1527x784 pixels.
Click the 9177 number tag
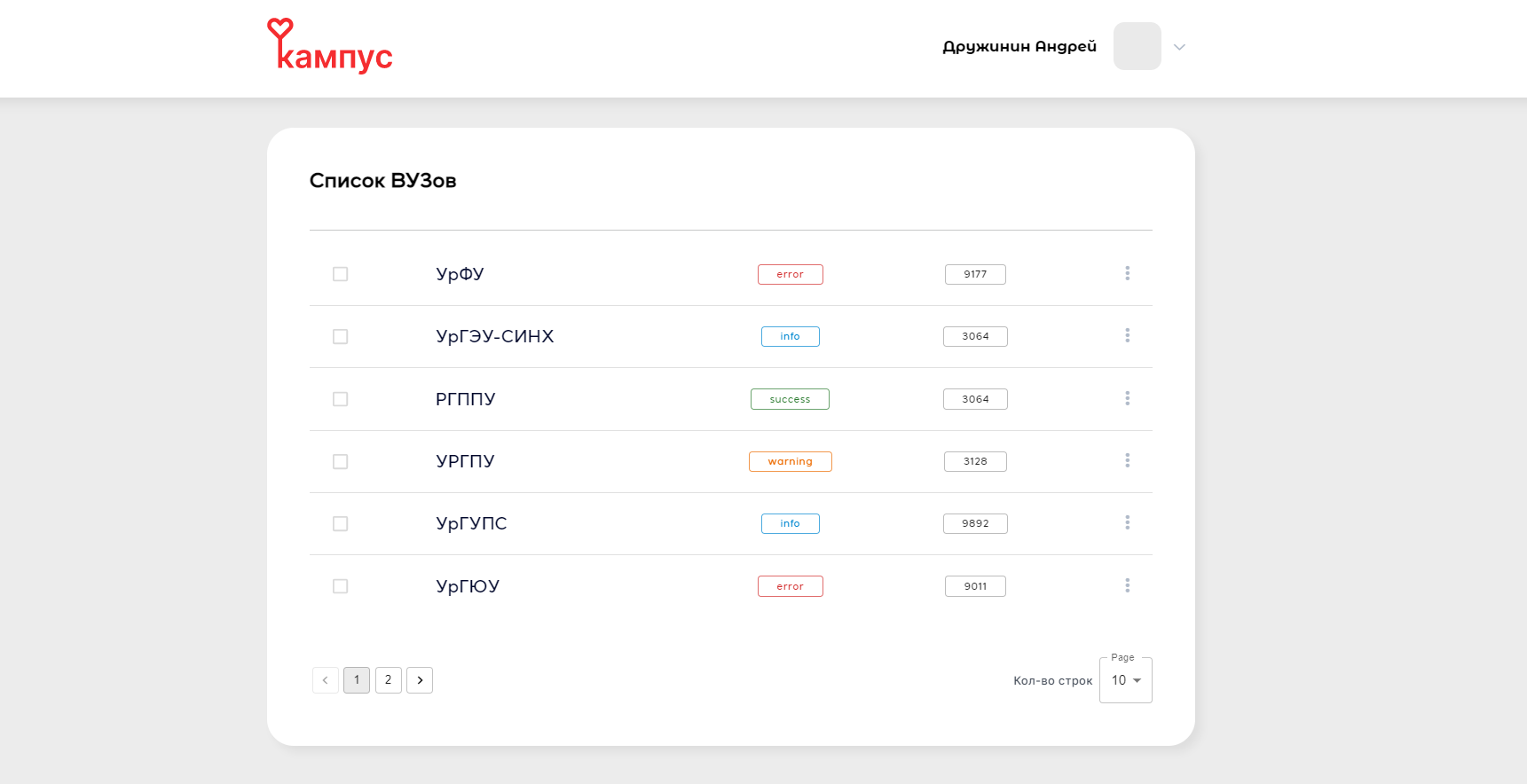975,274
